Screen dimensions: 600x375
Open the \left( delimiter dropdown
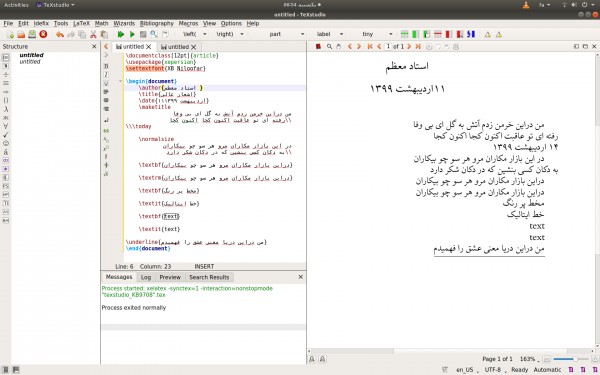tap(205, 34)
